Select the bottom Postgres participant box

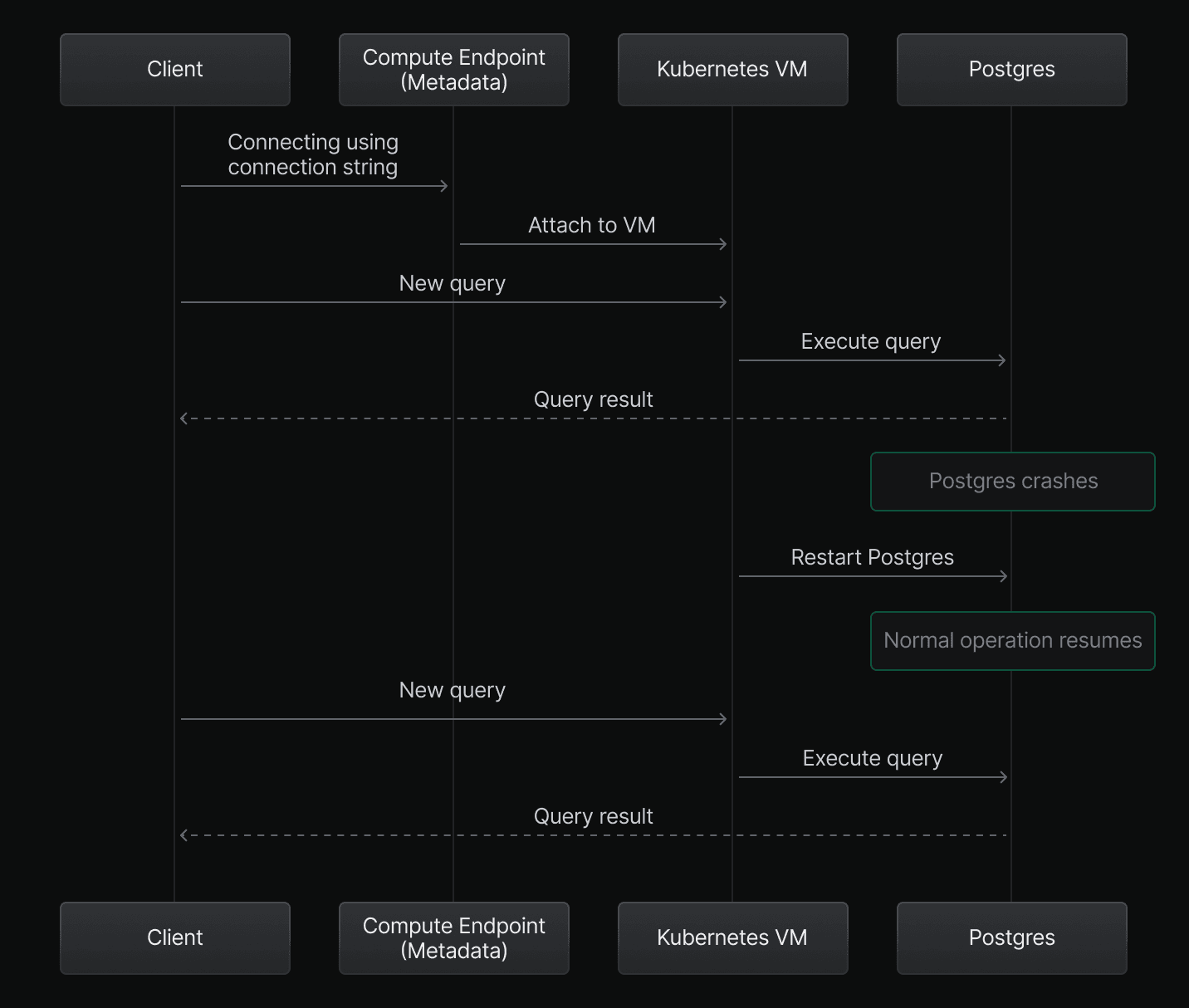coord(1011,938)
